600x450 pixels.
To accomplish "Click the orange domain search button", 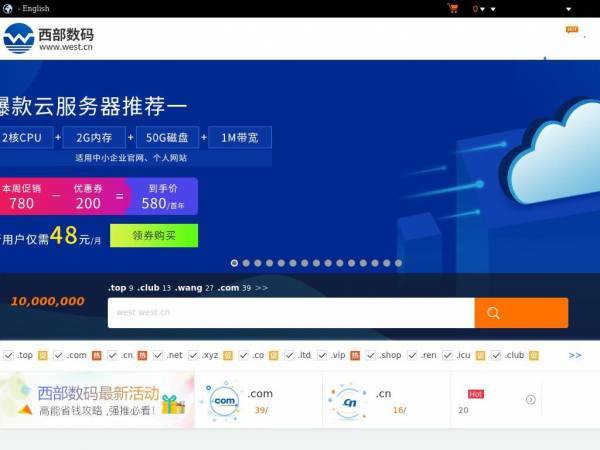I will [521, 313].
